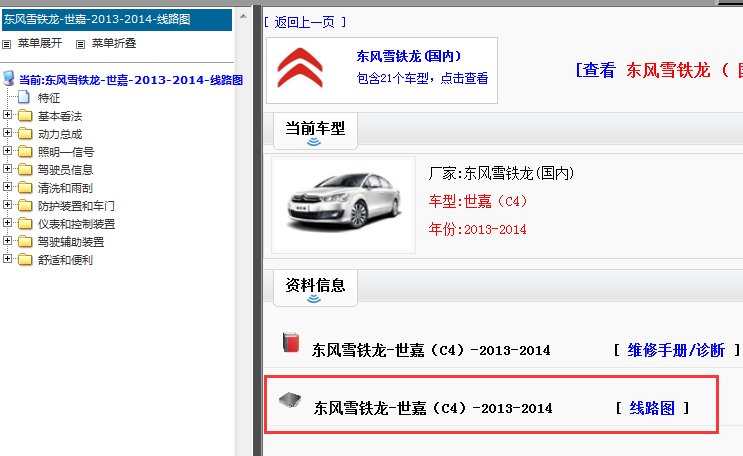Click the gray chip wiring-diagram icon
The image size is (743, 456).
[x=290, y=400]
